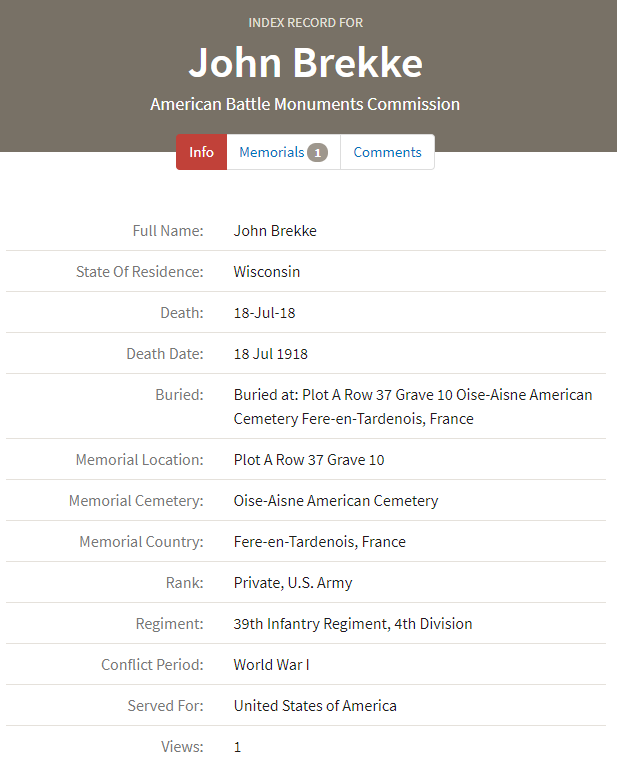Switch to the Info tab
The image size is (617, 770).
click(201, 152)
